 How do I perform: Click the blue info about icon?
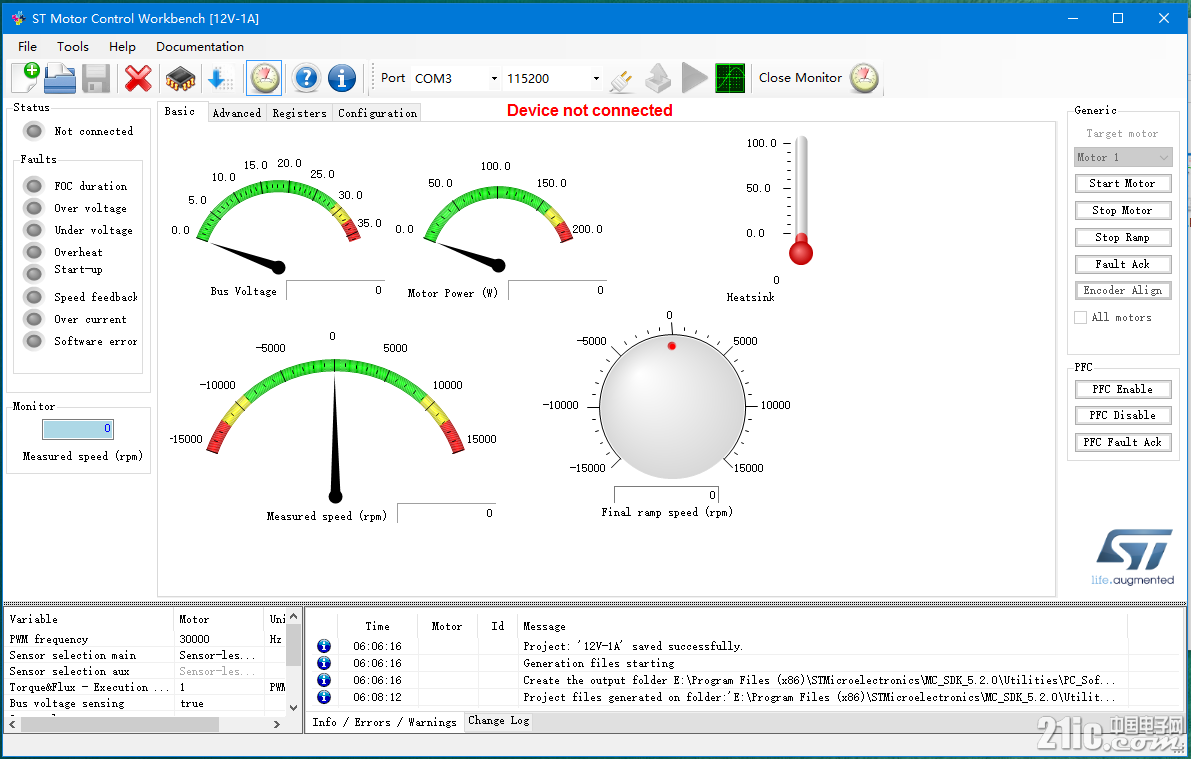coord(342,78)
